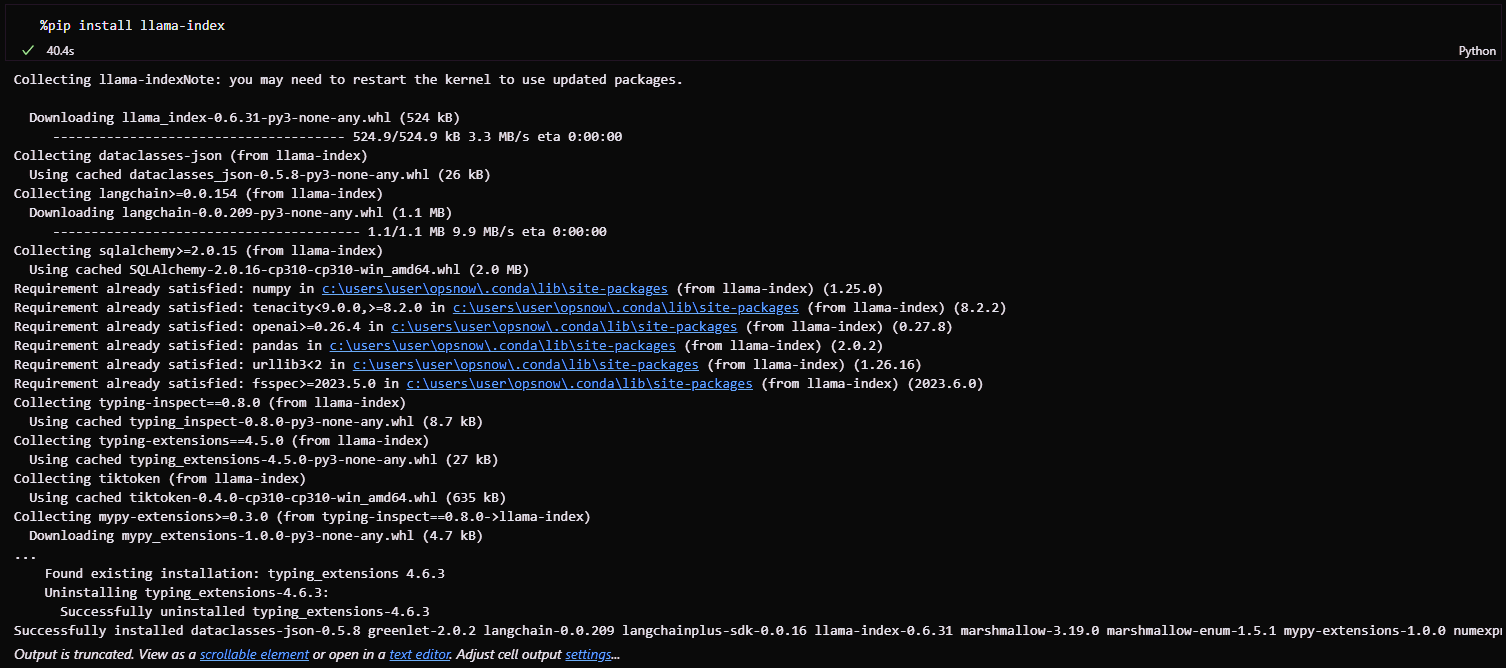Screen dimensions: 1506x668
Task: Open cell output settings link
Action: click(589, 654)
